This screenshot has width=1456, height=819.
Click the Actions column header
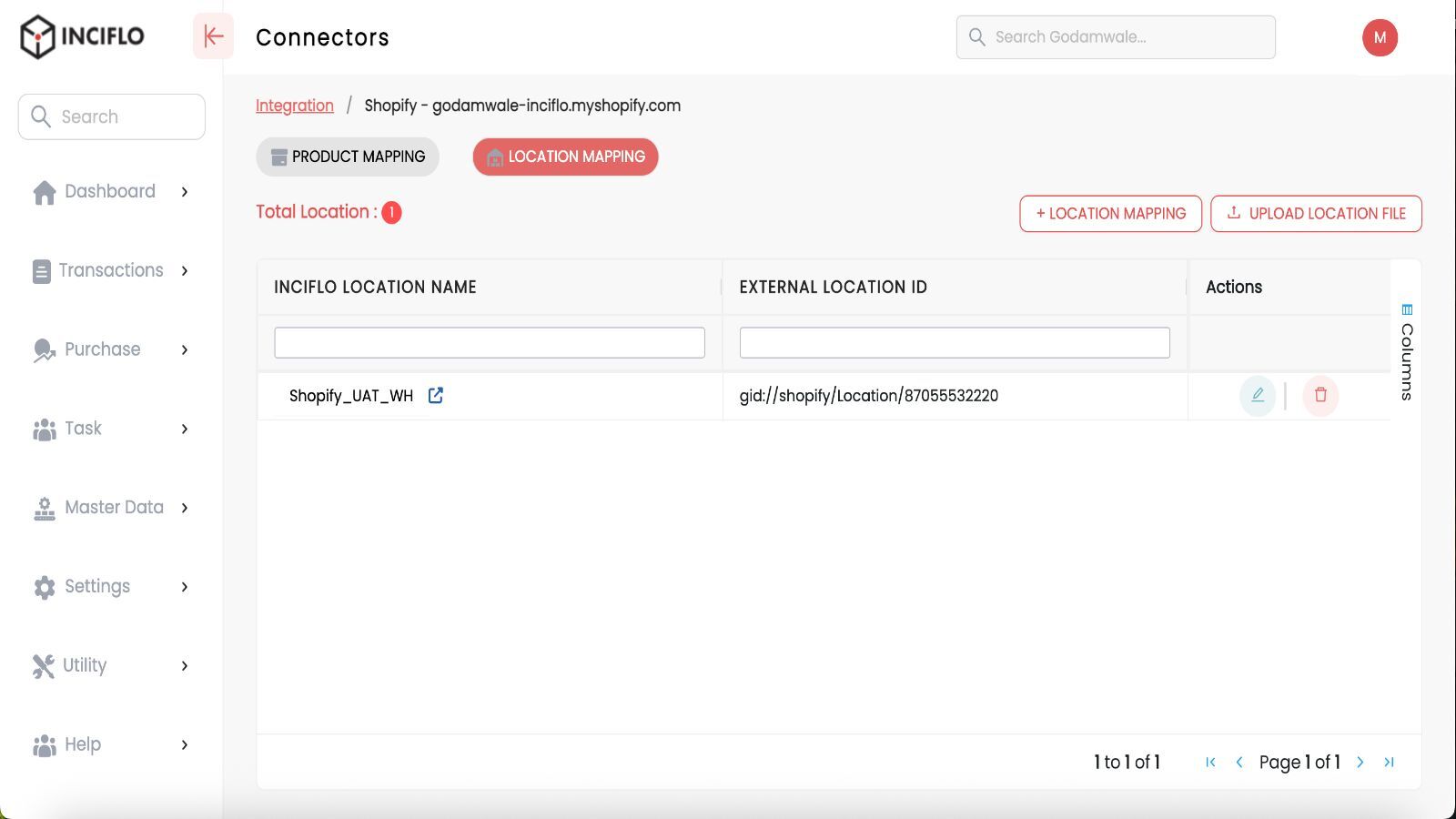click(1234, 288)
